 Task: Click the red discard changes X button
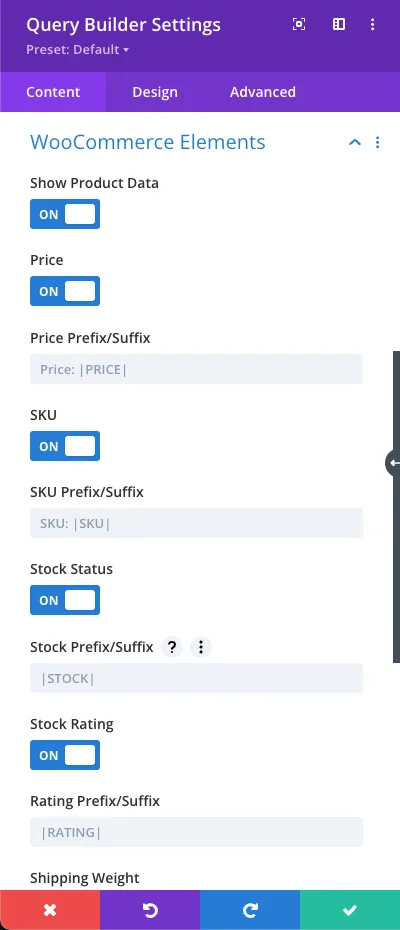[x=50, y=910]
